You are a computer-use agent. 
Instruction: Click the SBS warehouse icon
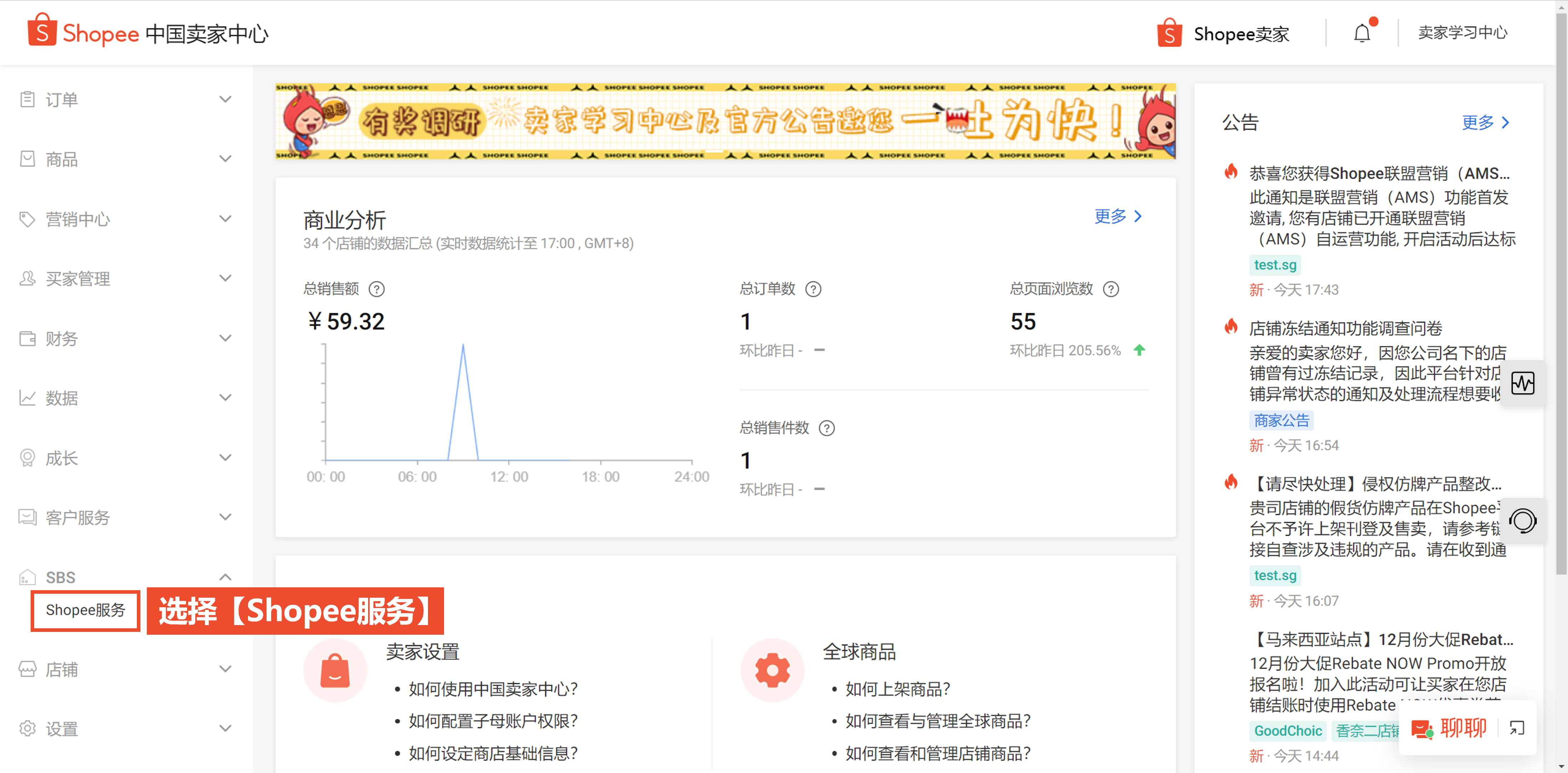click(27, 576)
